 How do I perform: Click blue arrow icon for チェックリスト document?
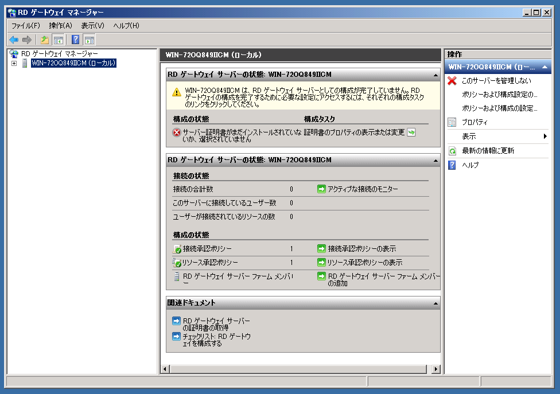176,336
